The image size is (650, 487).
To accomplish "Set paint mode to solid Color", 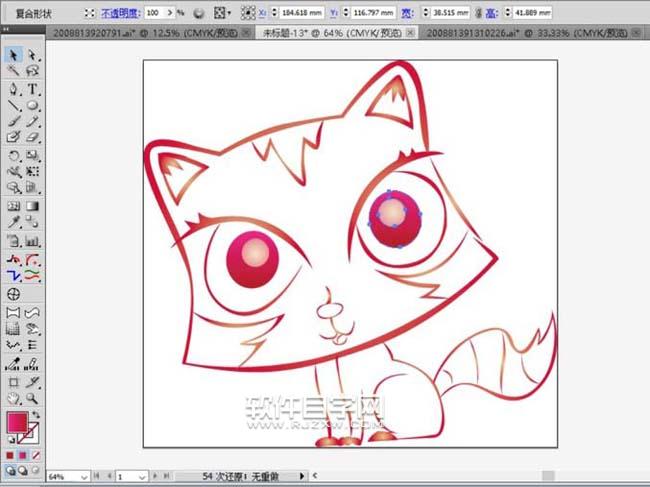I will coord(10,456).
